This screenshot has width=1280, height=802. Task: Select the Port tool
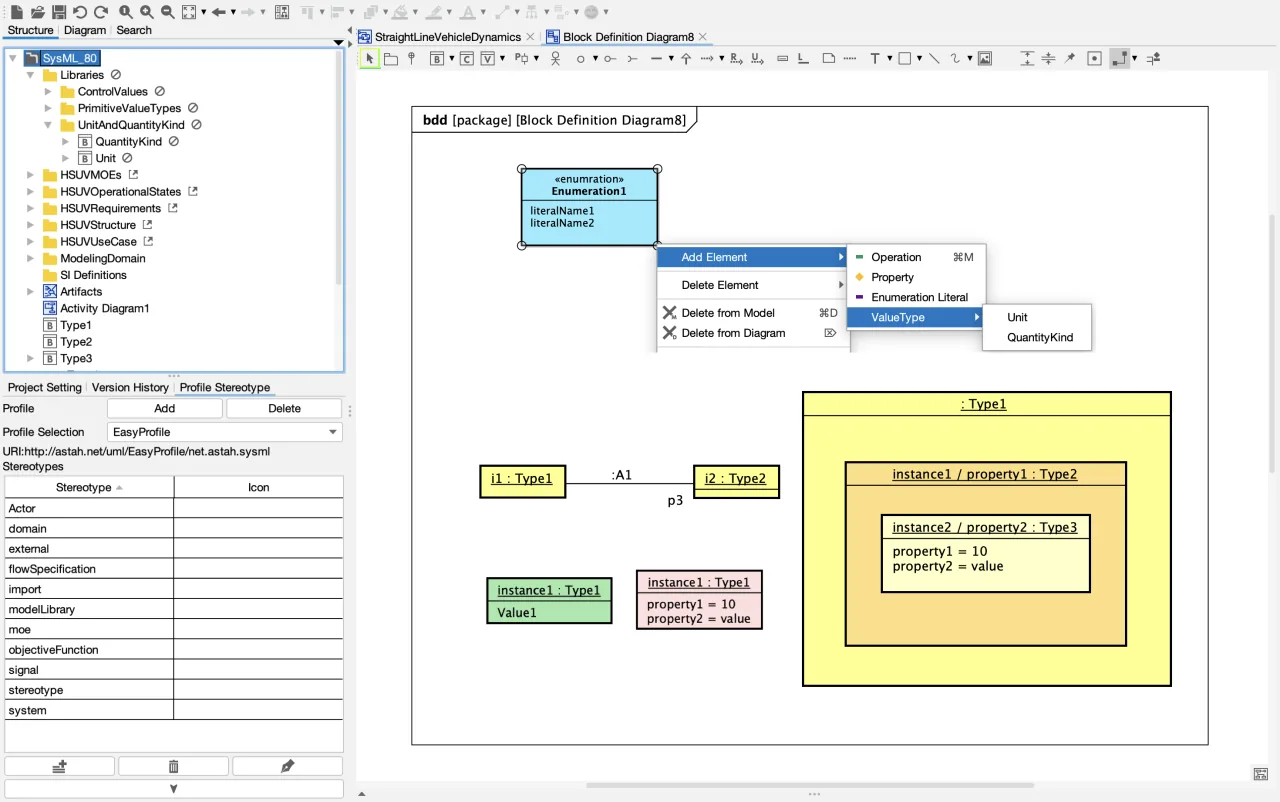(522, 59)
